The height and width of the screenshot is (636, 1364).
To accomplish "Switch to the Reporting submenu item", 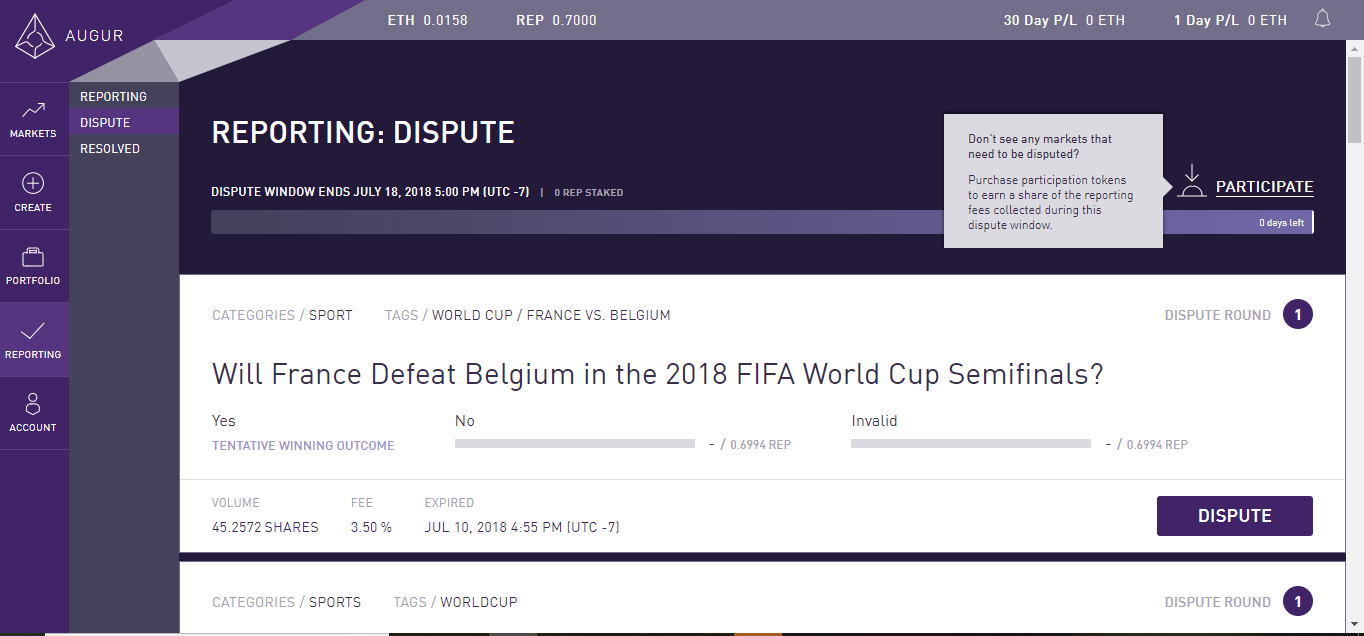I will point(113,97).
